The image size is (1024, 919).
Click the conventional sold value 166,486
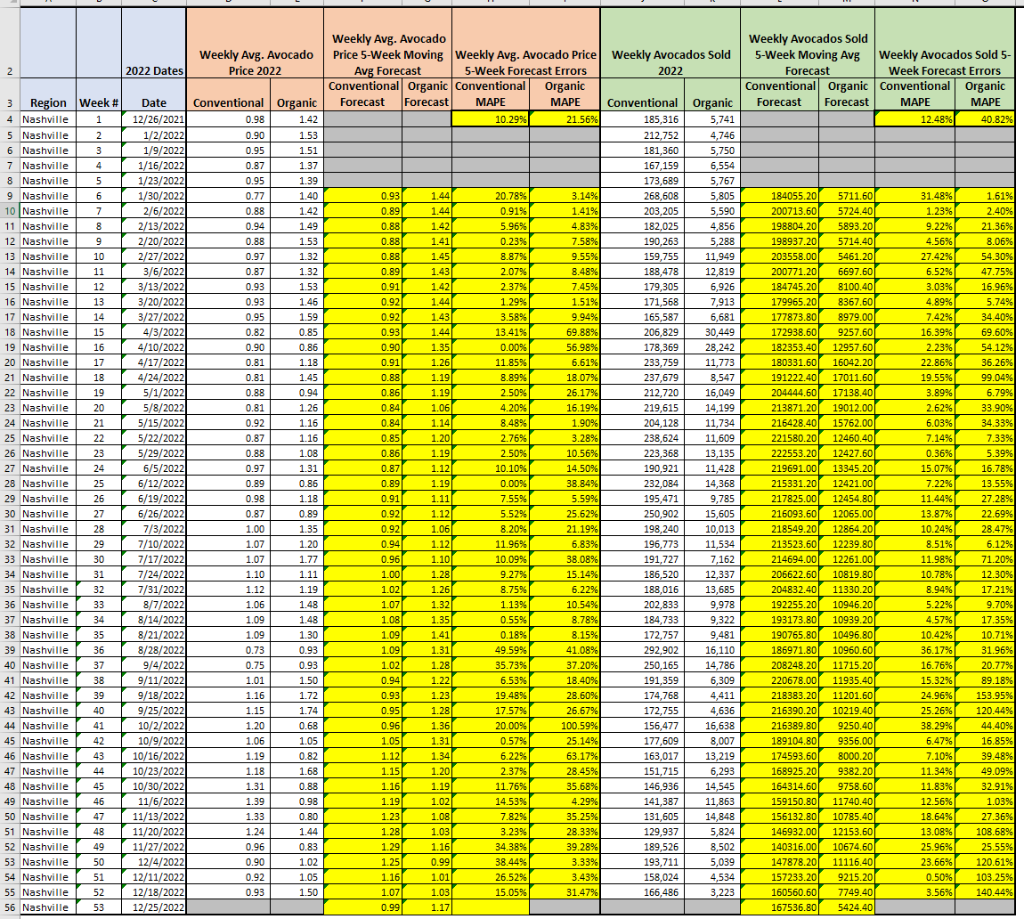[x=643, y=892]
